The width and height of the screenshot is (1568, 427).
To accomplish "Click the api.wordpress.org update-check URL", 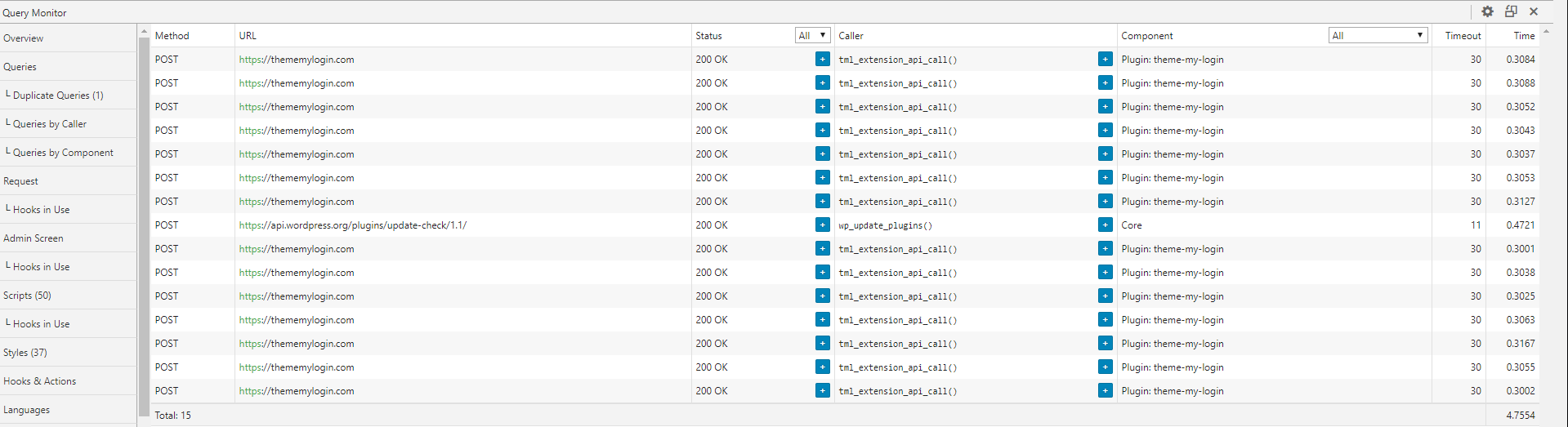I will pos(353,225).
